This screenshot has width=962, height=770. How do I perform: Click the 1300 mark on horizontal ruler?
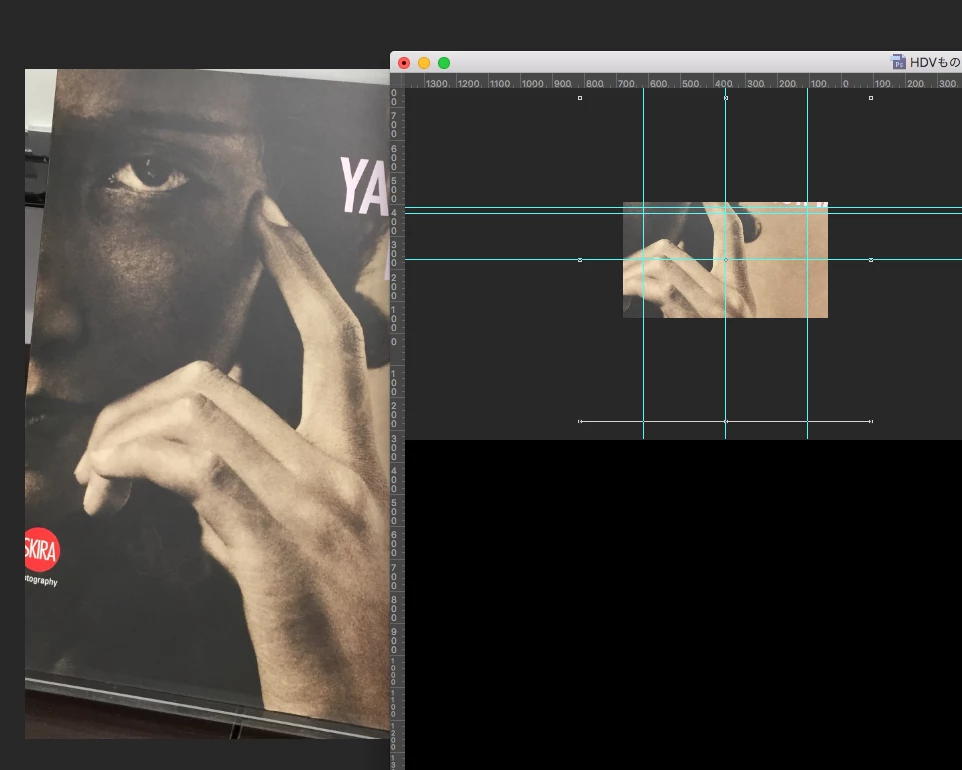point(436,83)
